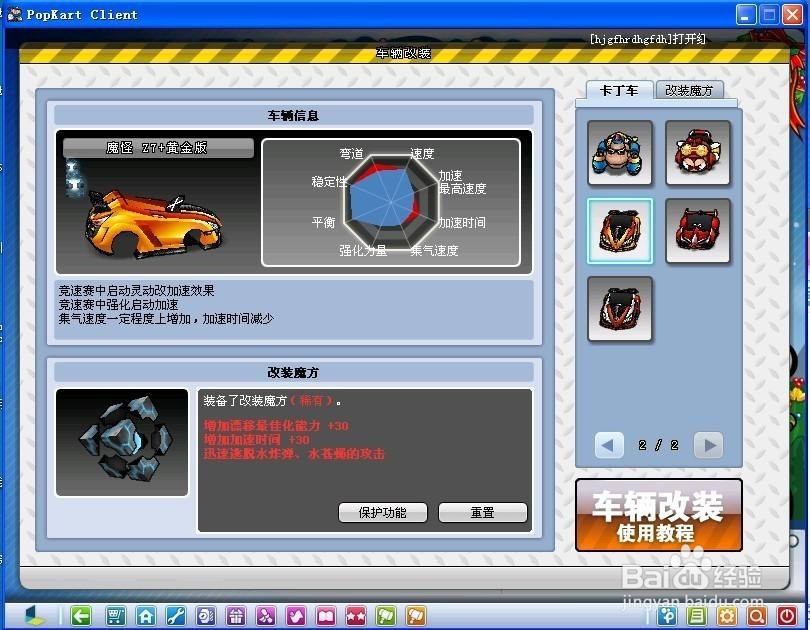Open the wrench modification icon
Viewport: 810px width, 630px height.
(176, 616)
